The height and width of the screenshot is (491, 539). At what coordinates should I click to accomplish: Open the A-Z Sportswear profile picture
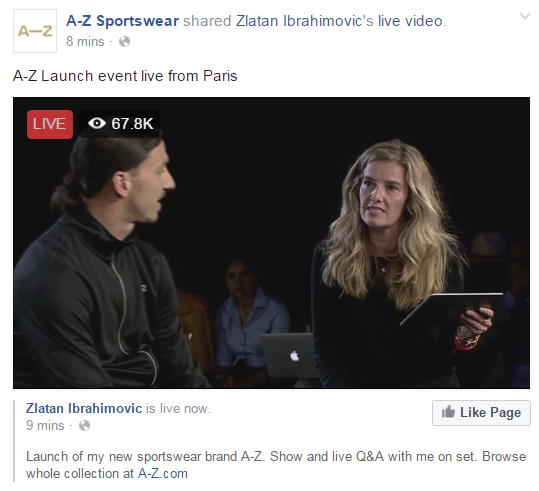35,31
